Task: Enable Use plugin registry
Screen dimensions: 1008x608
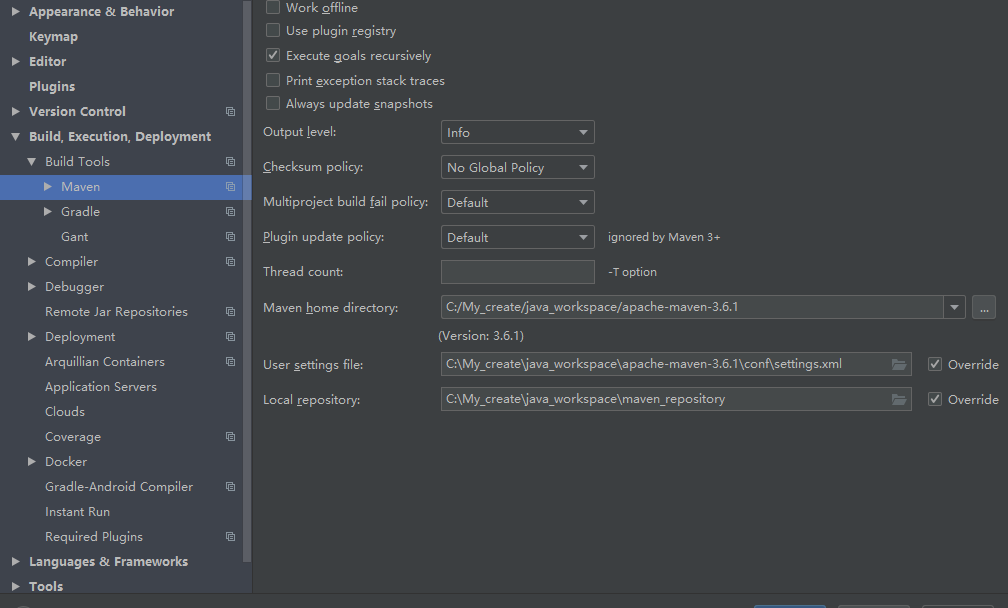Action: pos(273,30)
